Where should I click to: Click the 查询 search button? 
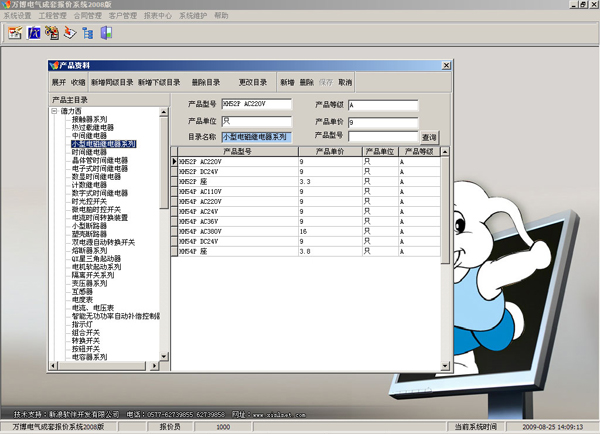[x=429, y=136]
